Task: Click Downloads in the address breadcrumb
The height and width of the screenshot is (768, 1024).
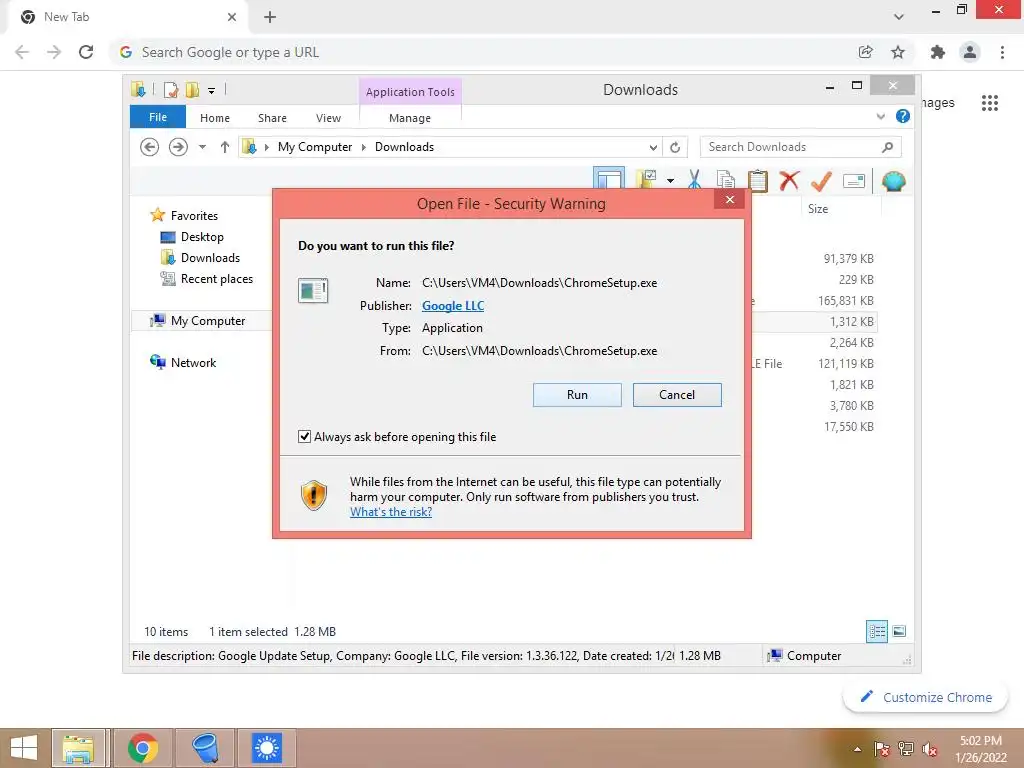Action: (404, 147)
